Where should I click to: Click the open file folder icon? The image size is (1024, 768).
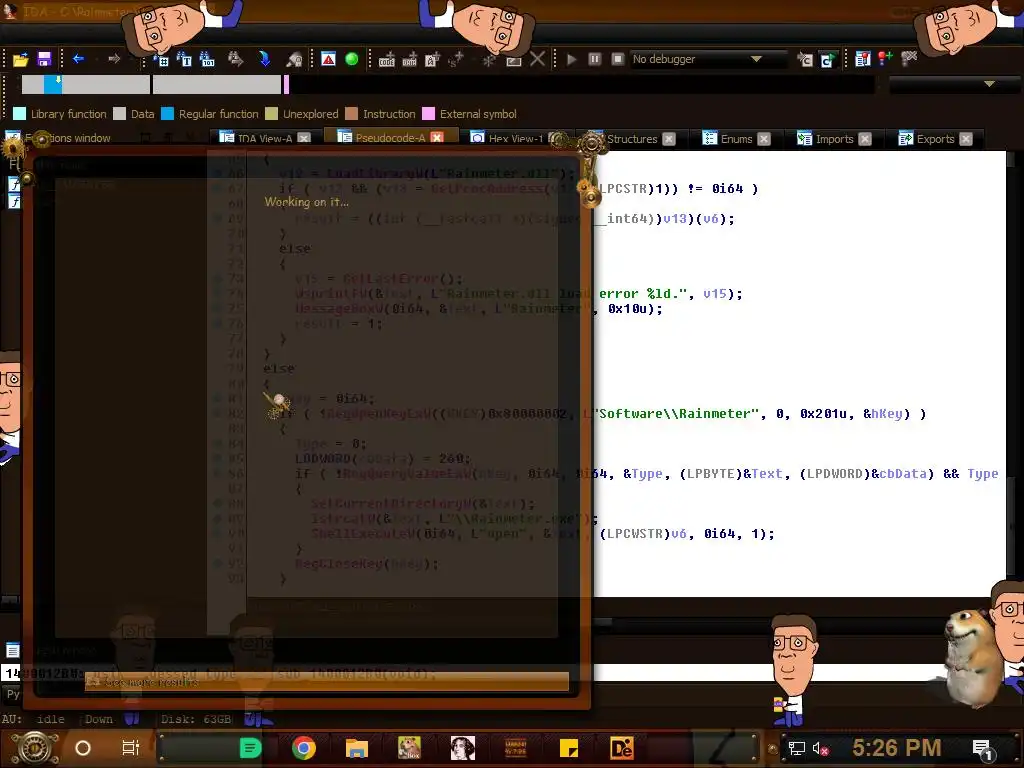click(20, 59)
